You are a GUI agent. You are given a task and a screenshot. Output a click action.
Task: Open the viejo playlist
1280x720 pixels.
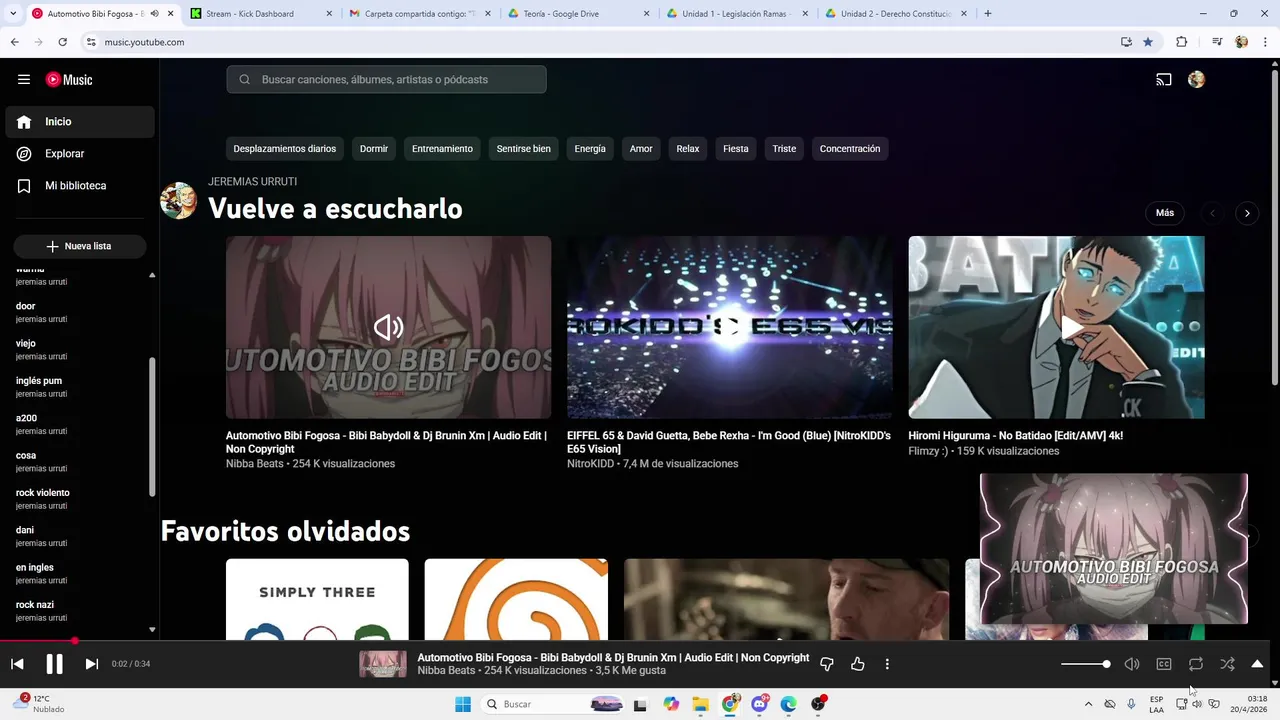(x=80, y=349)
